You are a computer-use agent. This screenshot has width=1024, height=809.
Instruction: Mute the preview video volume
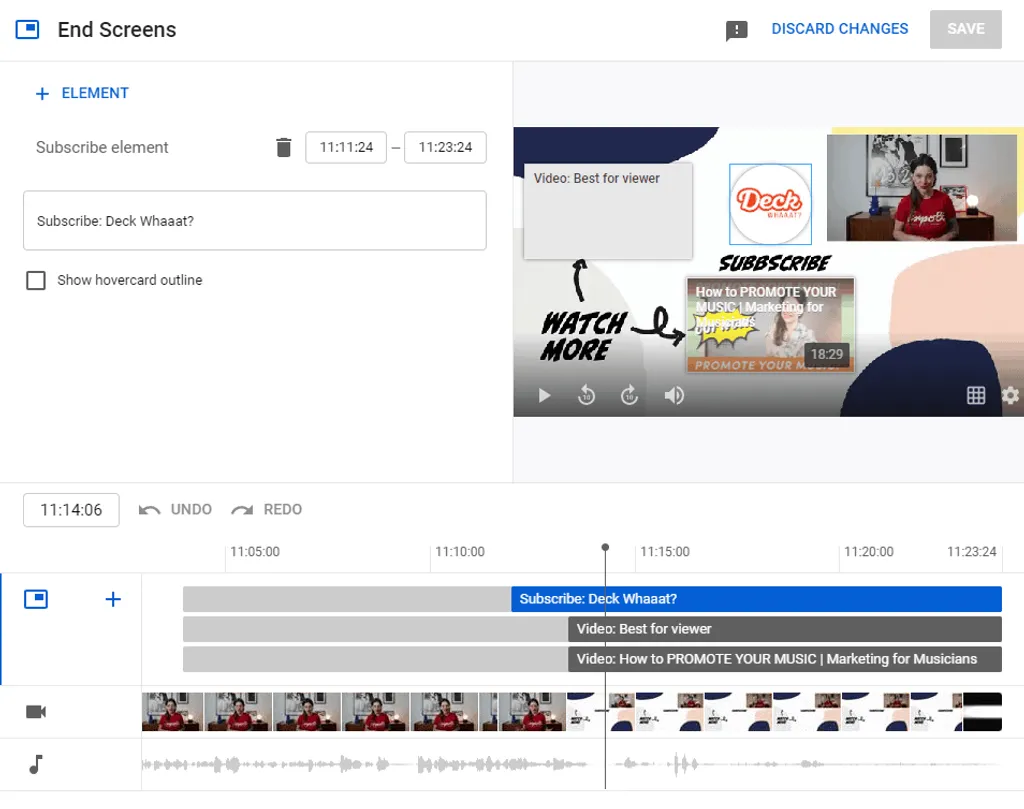coord(674,395)
